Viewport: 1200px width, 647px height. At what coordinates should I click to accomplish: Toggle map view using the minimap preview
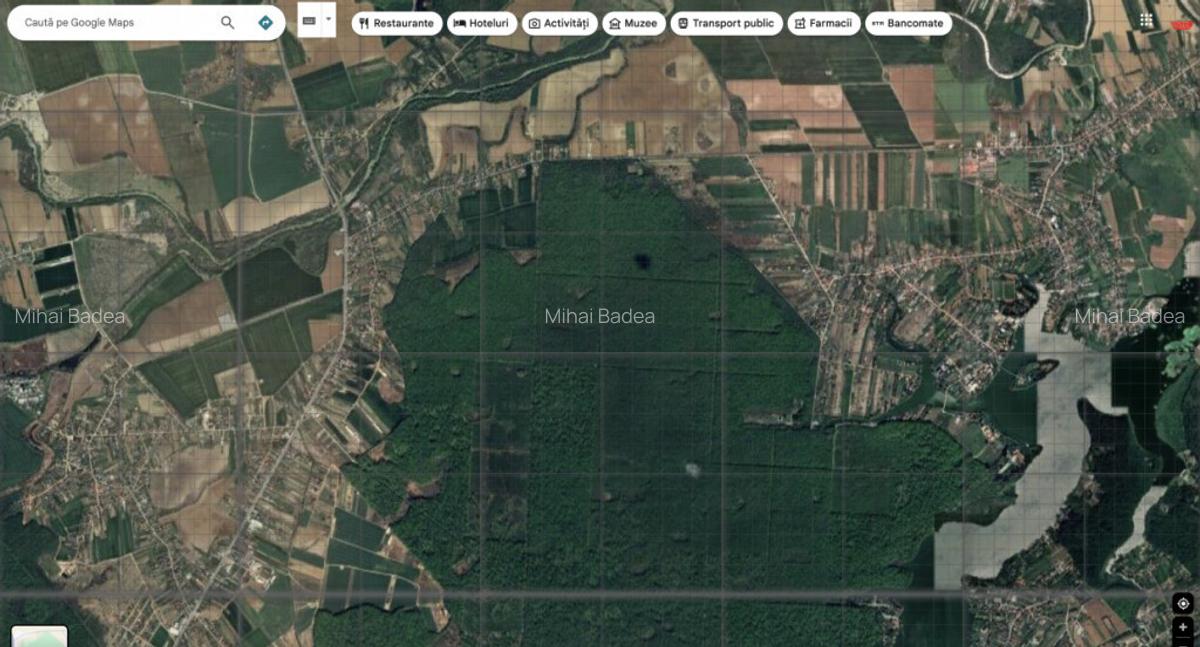(x=40, y=637)
